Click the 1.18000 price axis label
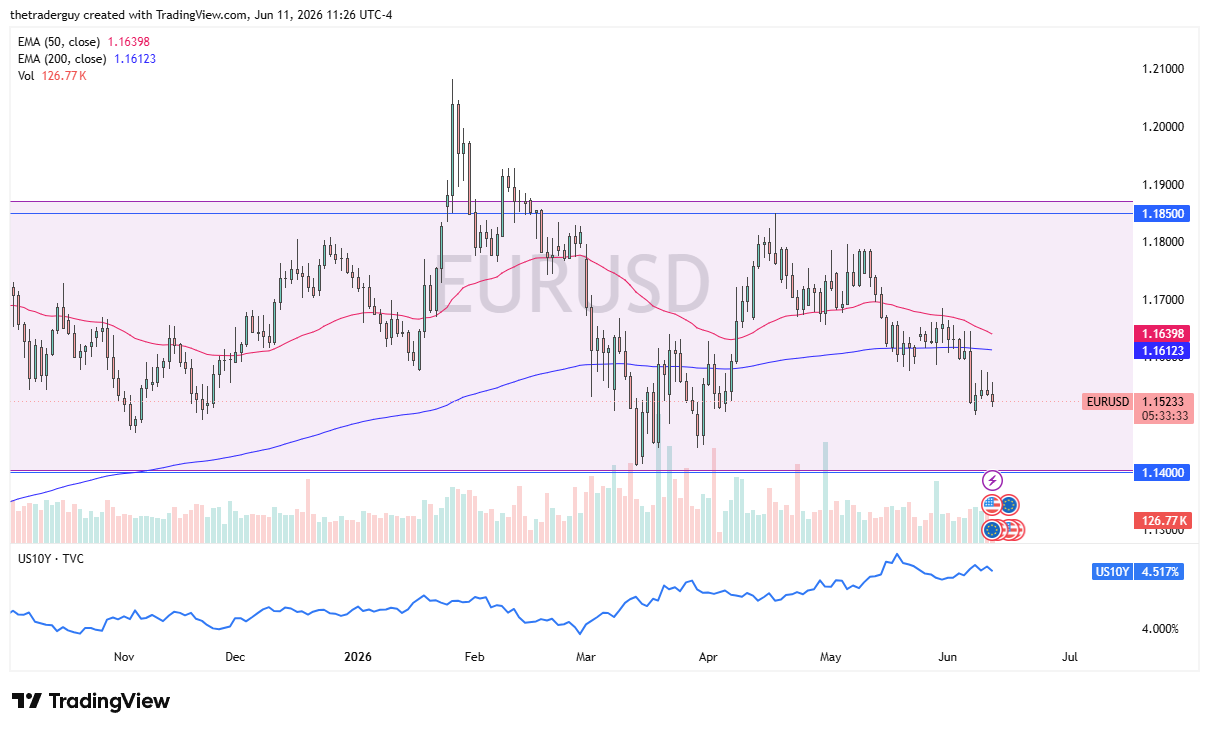This screenshot has width=1209, height=731. (1163, 242)
